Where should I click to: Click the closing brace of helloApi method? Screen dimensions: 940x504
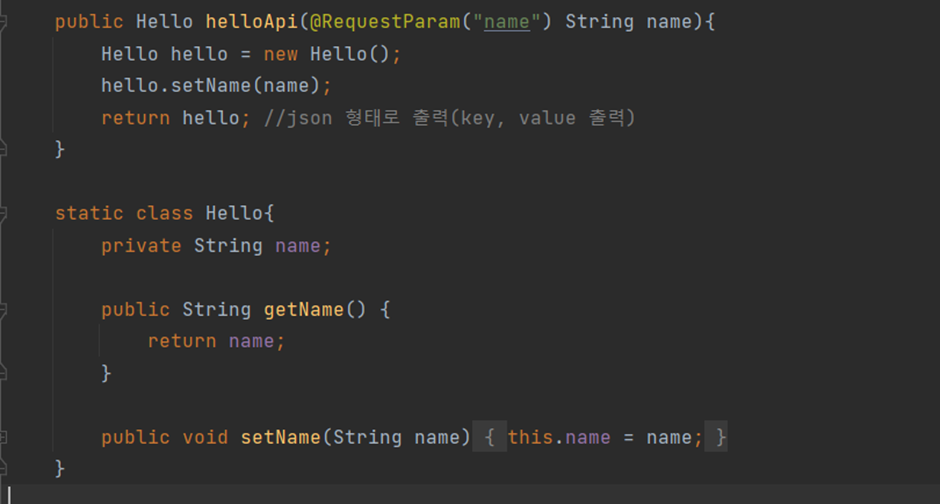60,149
